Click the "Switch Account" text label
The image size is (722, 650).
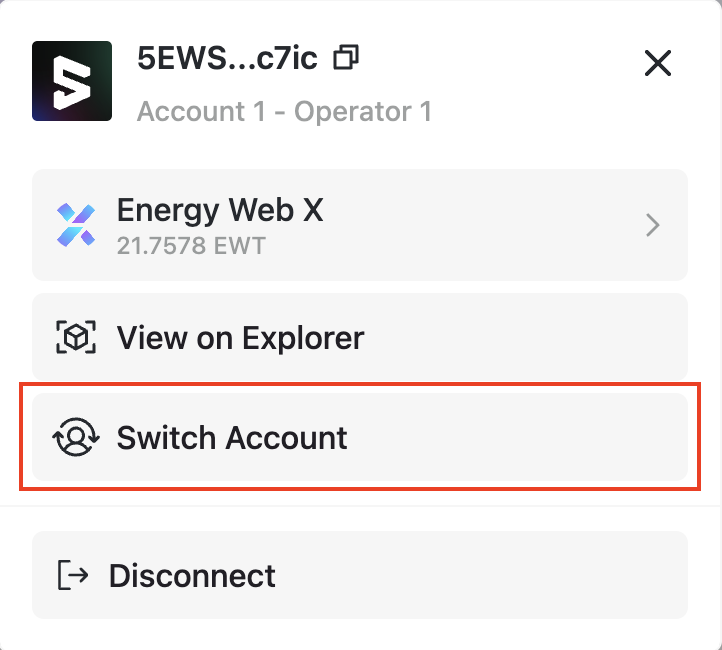[x=232, y=438]
